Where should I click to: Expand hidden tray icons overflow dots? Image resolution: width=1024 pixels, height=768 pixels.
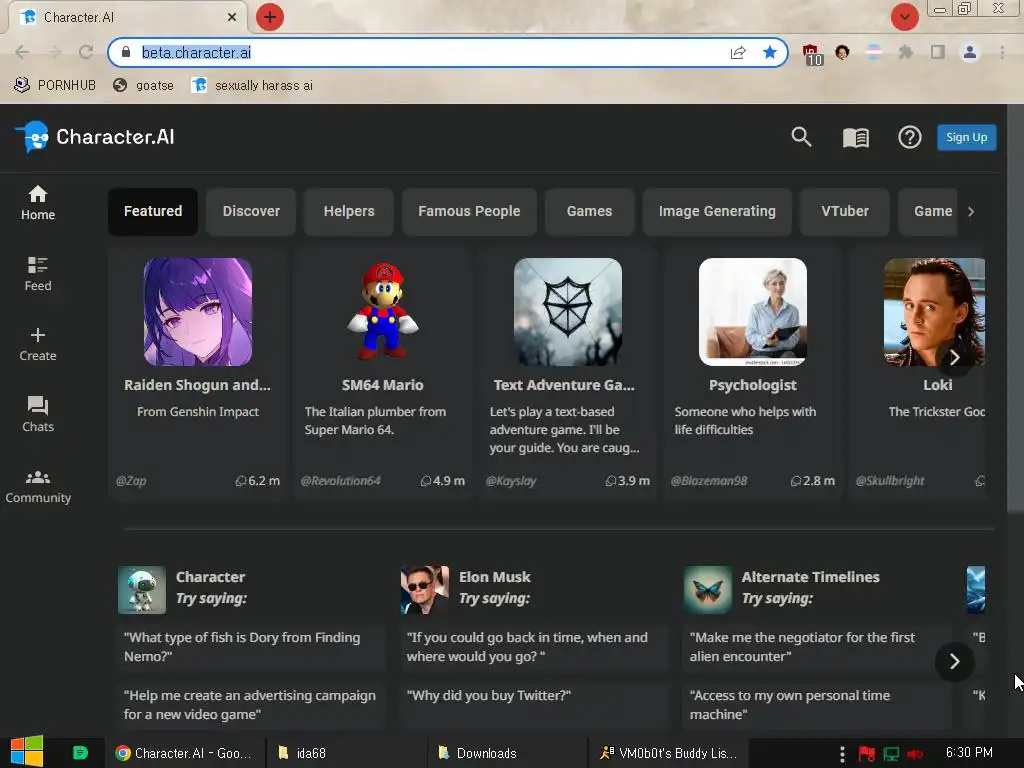click(842, 754)
